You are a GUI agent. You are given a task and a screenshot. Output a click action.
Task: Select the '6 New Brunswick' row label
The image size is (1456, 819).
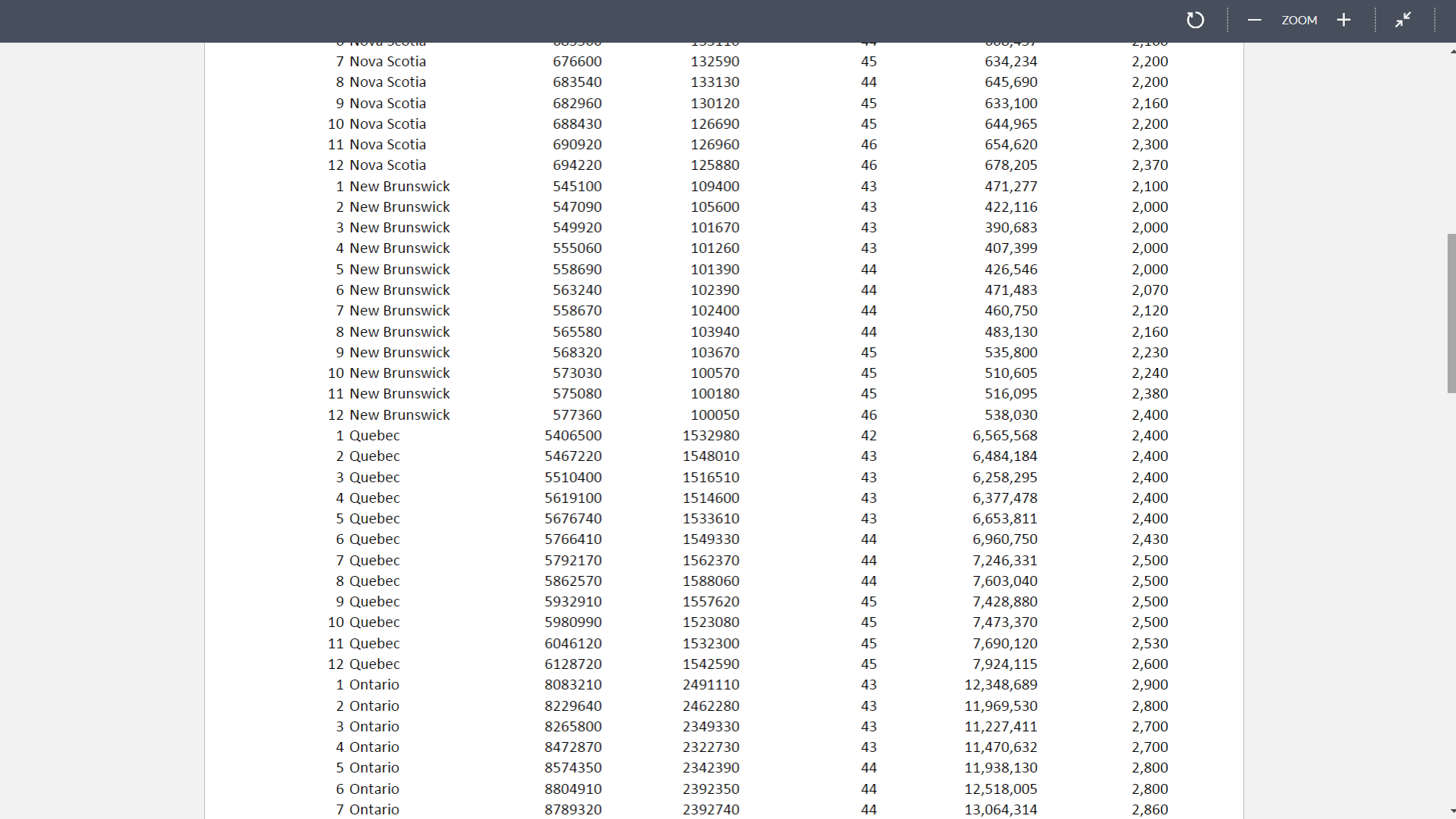(x=393, y=290)
